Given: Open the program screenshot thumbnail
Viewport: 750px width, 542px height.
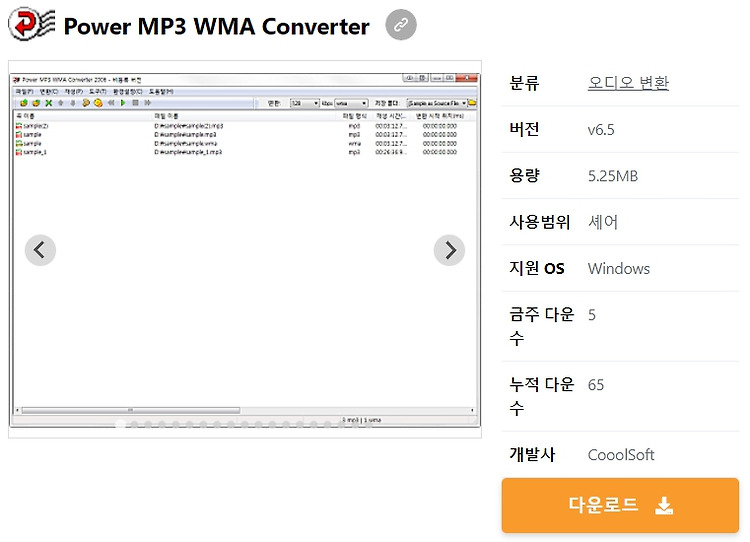Looking at the screenshot, I should [245, 249].
